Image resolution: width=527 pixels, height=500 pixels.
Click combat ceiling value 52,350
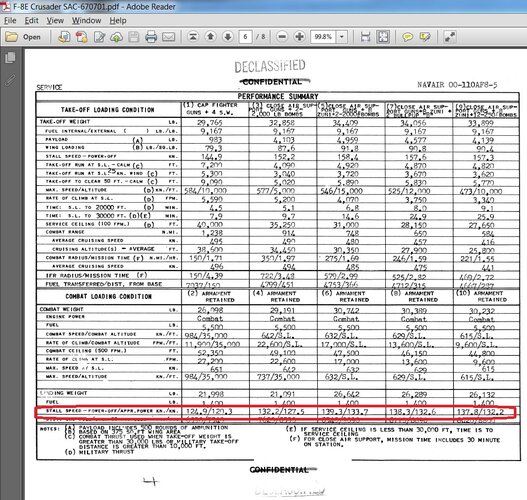pos(210,353)
